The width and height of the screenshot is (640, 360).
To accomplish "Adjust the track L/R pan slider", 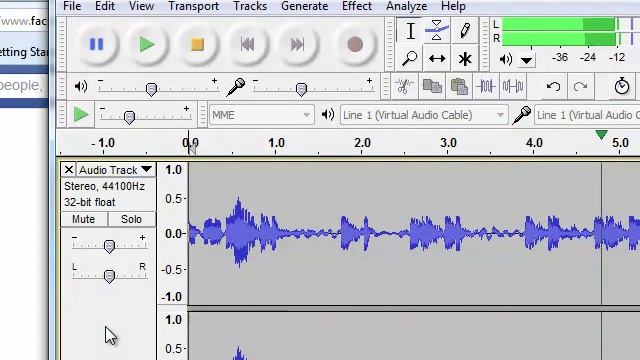I will pos(109,276).
